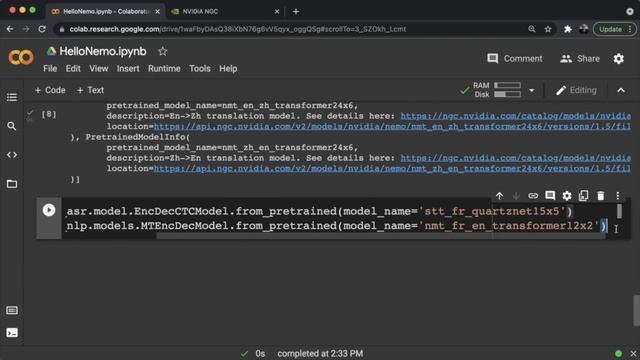This screenshot has height=360, width=640.
Task: Open the Zh->En model details link
Action: [516, 158]
